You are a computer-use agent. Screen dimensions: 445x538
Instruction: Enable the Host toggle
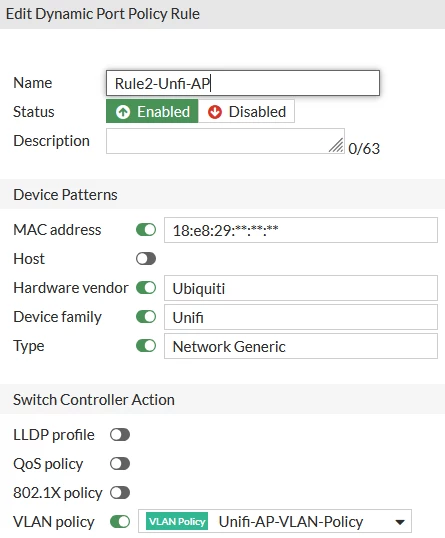tap(146, 259)
